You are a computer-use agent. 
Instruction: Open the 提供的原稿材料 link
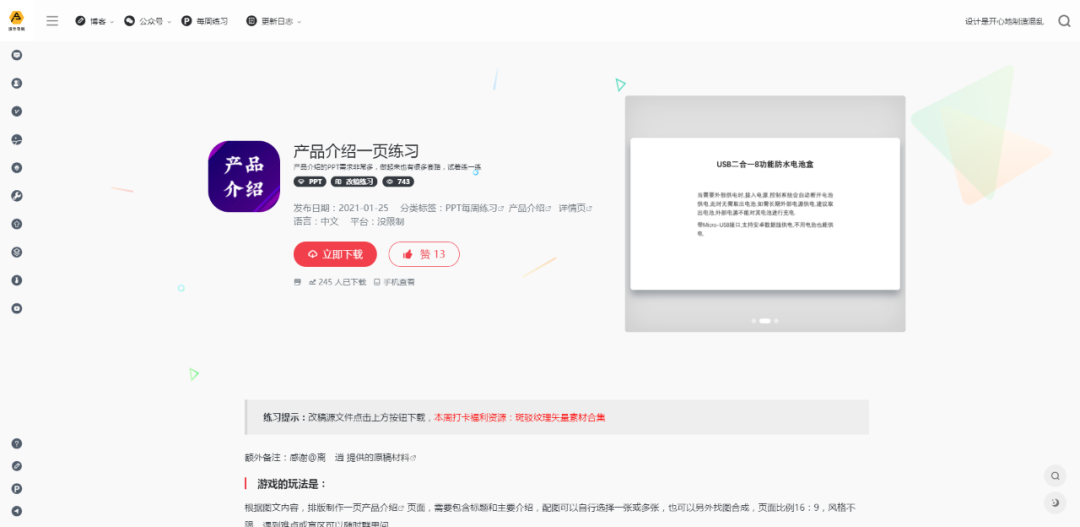381,457
